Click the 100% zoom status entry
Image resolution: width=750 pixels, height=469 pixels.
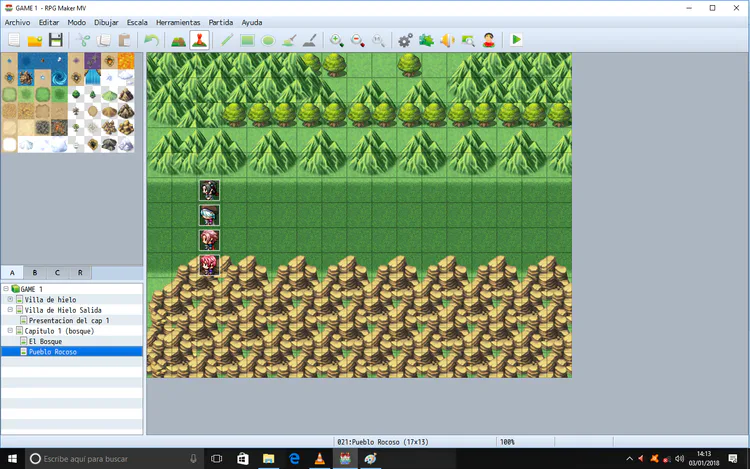507,442
